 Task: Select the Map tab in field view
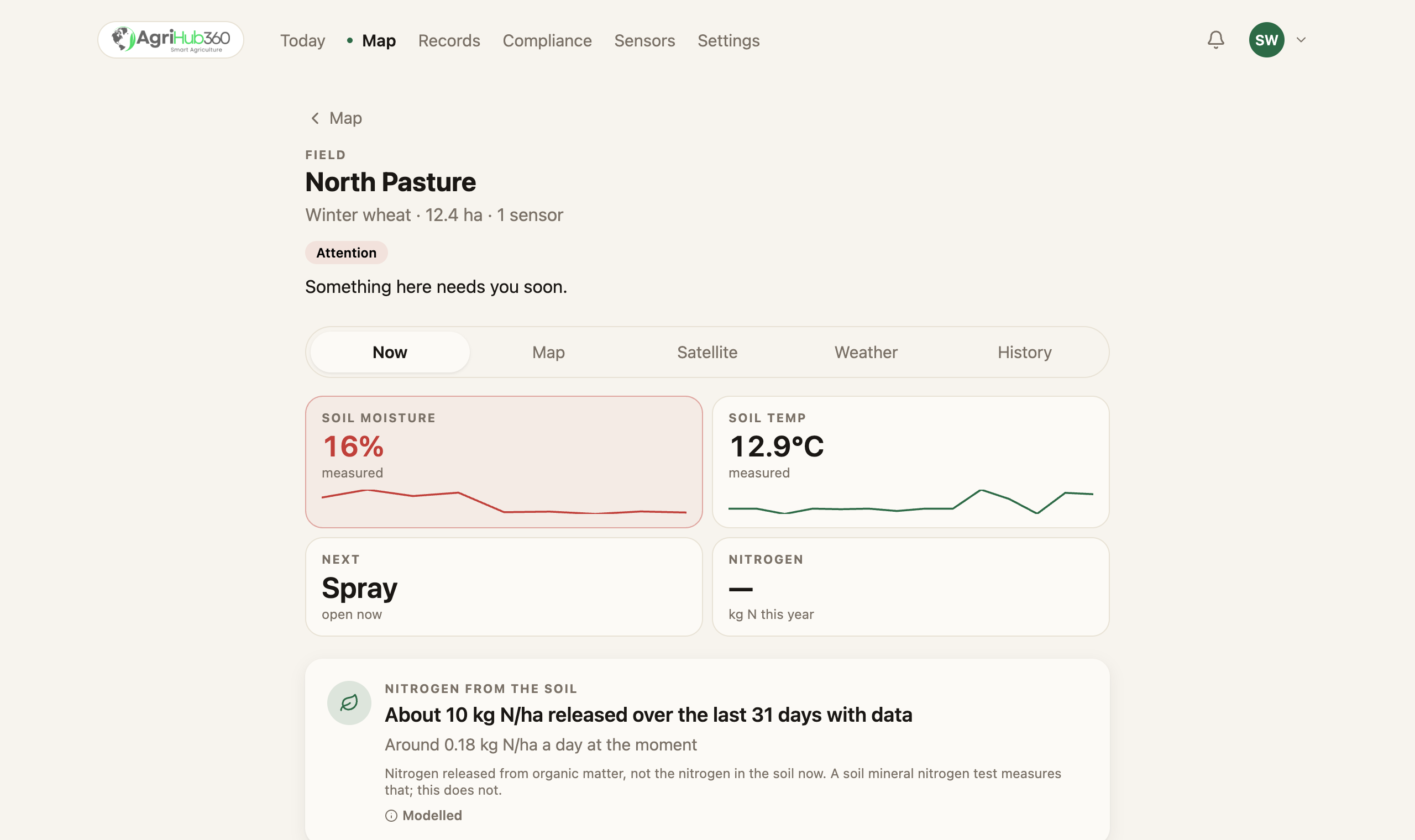point(548,352)
